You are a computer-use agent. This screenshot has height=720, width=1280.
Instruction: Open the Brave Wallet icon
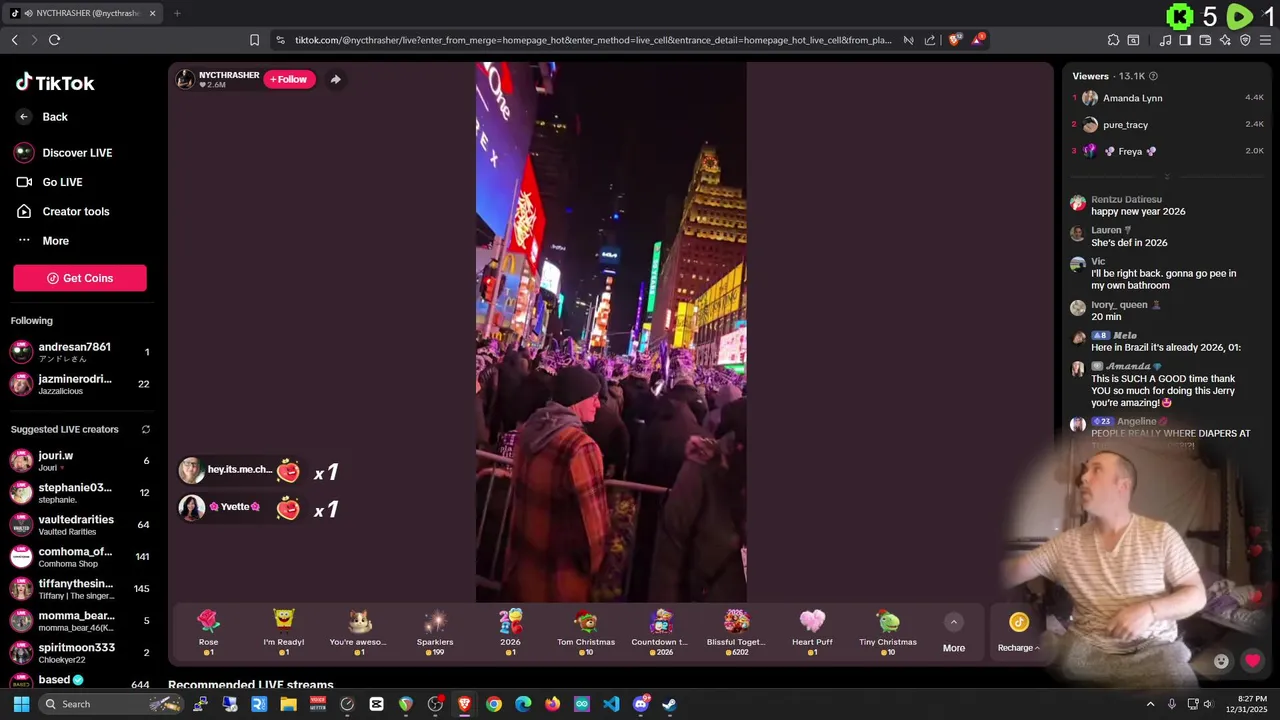tap(1205, 40)
